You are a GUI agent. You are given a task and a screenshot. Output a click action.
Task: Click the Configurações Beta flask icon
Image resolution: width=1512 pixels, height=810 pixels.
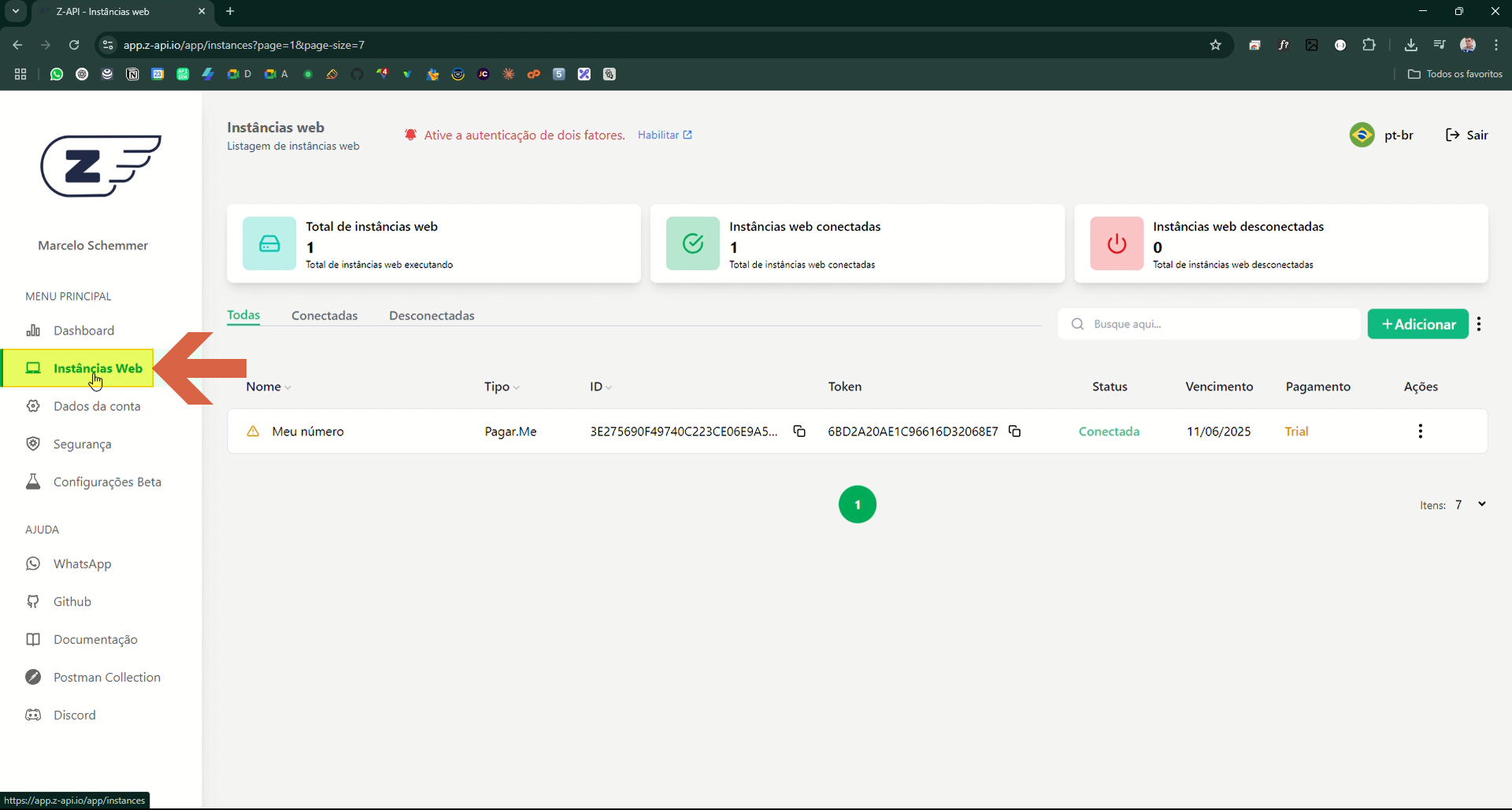(33, 482)
